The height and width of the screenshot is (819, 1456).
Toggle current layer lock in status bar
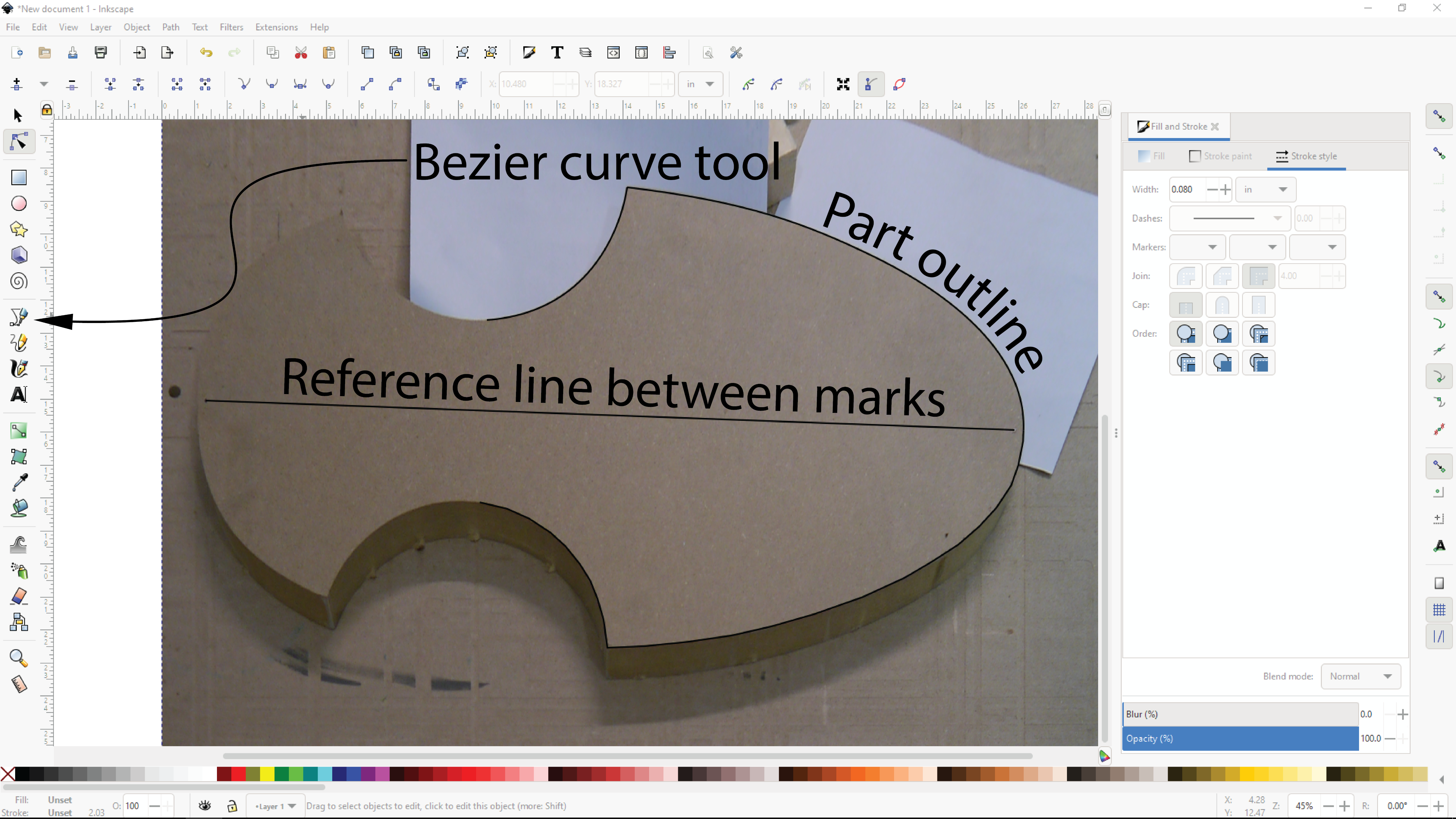point(232,806)
